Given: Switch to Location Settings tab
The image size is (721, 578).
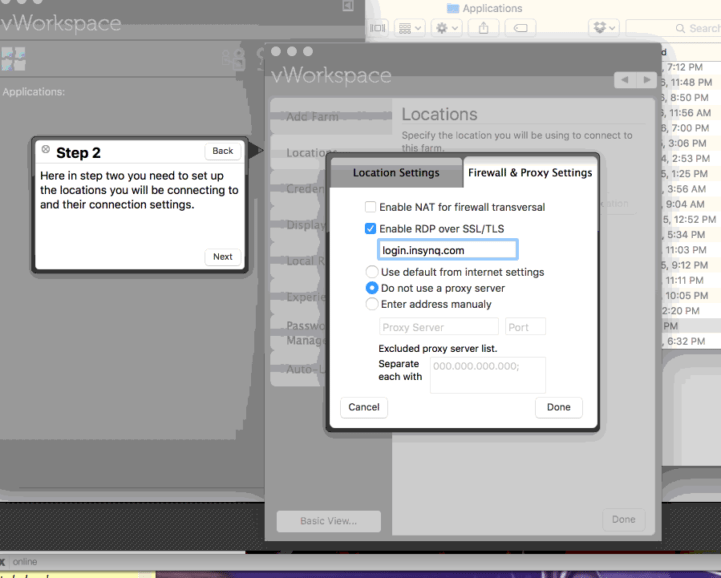Looking at the screenshot, I should pos(396,173).
